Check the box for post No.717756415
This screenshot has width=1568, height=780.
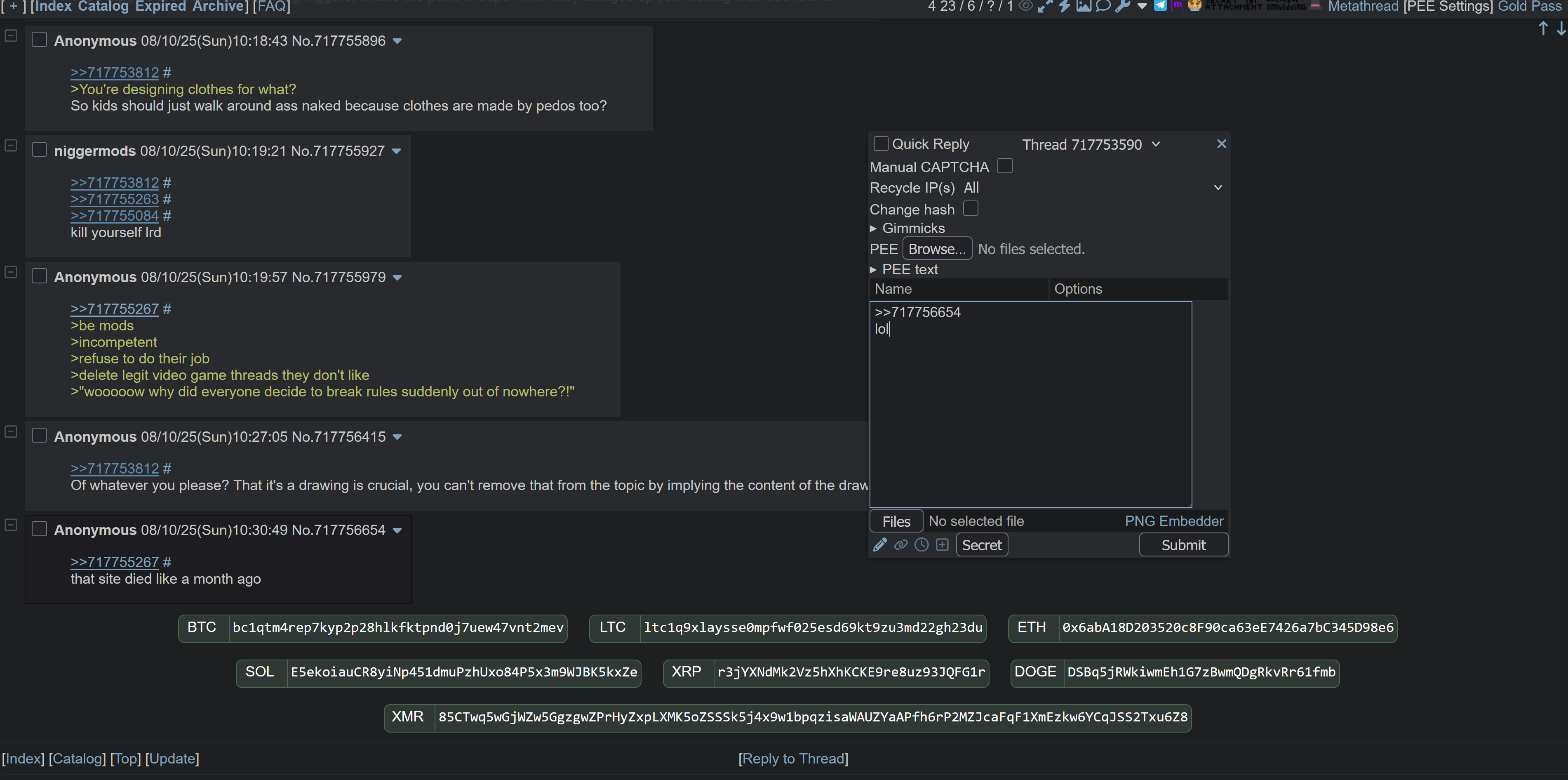pos(40,435)
